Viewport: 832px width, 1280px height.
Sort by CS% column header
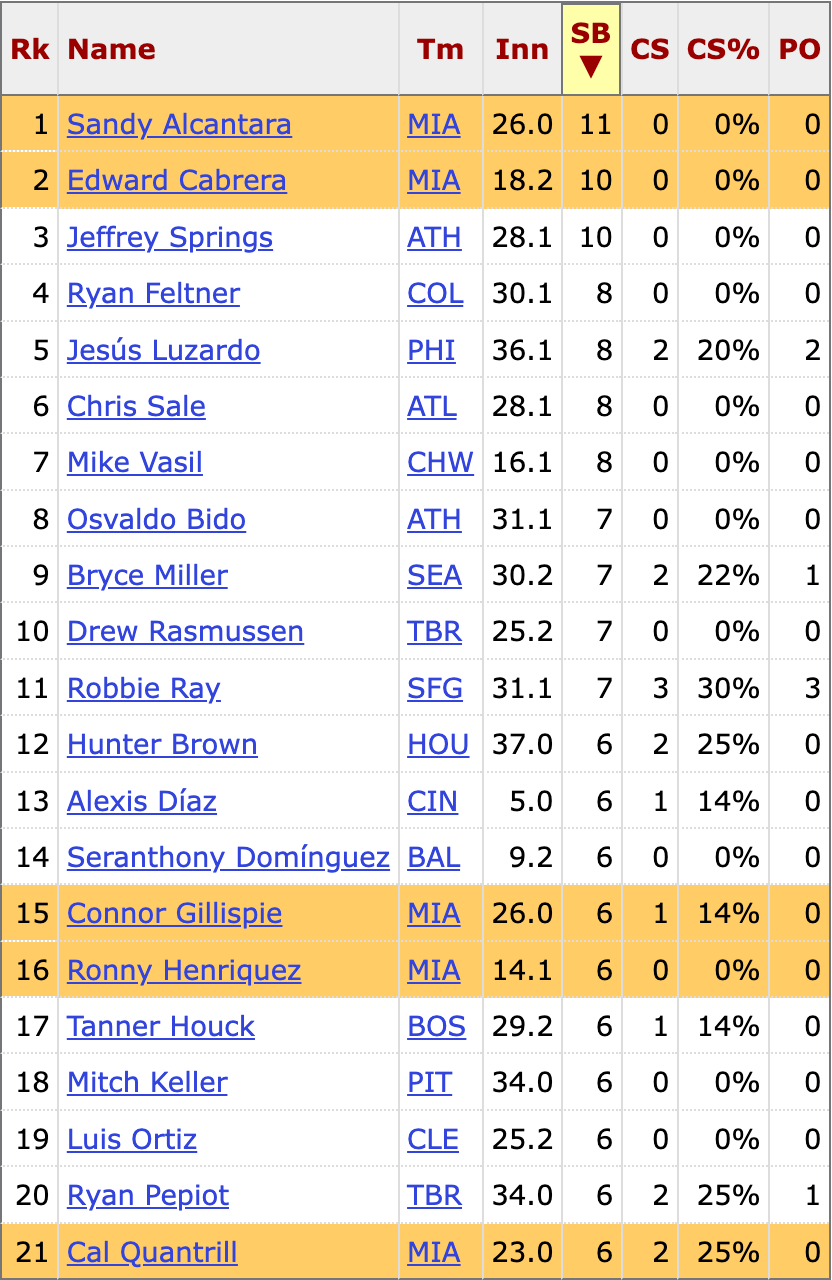(723, 49)
